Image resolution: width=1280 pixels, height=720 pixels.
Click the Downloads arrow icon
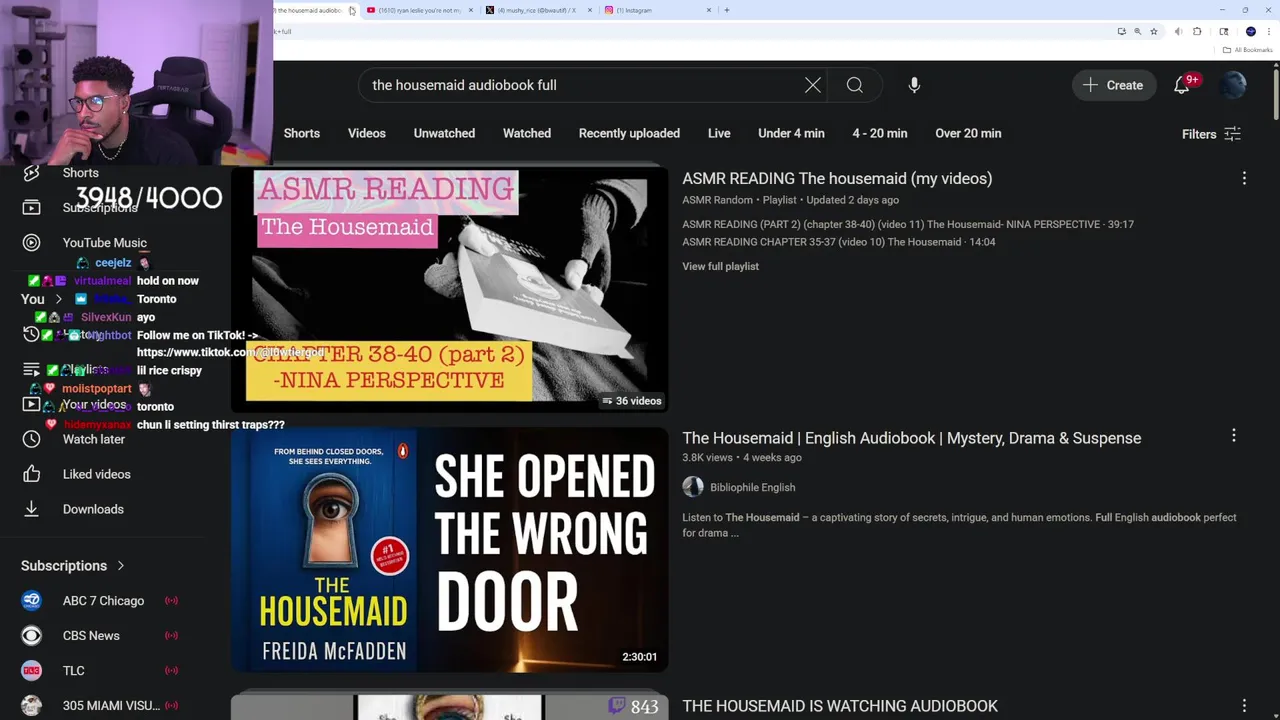click(x=31, y=509)
